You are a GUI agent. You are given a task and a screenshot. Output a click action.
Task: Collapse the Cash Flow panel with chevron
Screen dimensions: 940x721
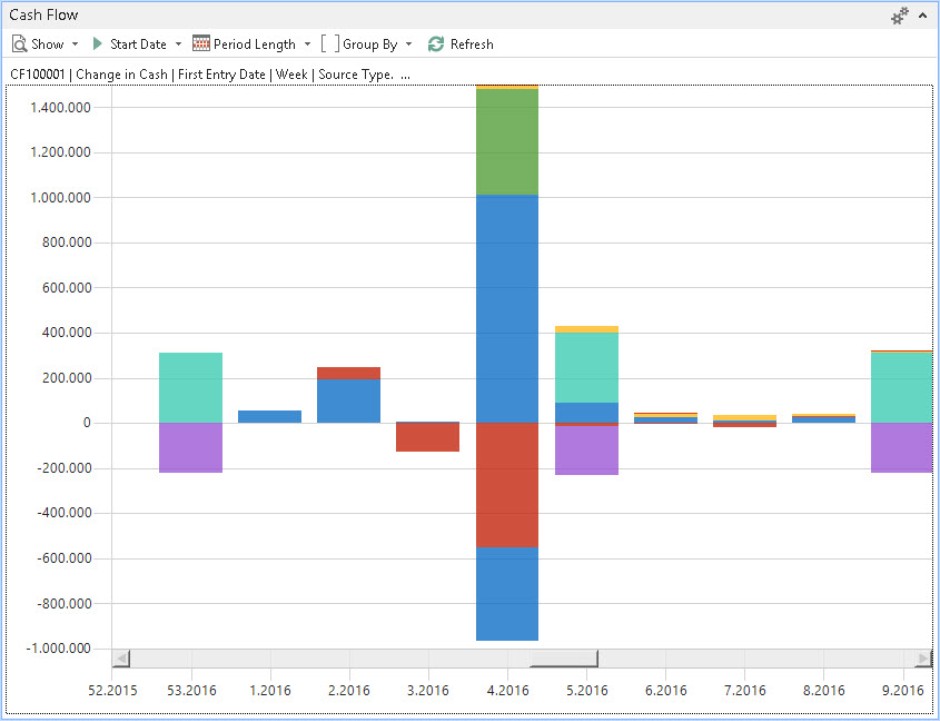coord(922,15)
